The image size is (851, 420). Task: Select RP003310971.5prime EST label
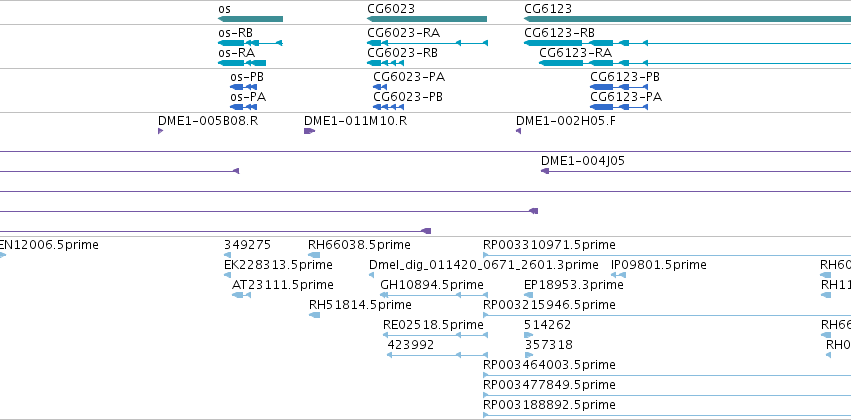tap(549, 245)
